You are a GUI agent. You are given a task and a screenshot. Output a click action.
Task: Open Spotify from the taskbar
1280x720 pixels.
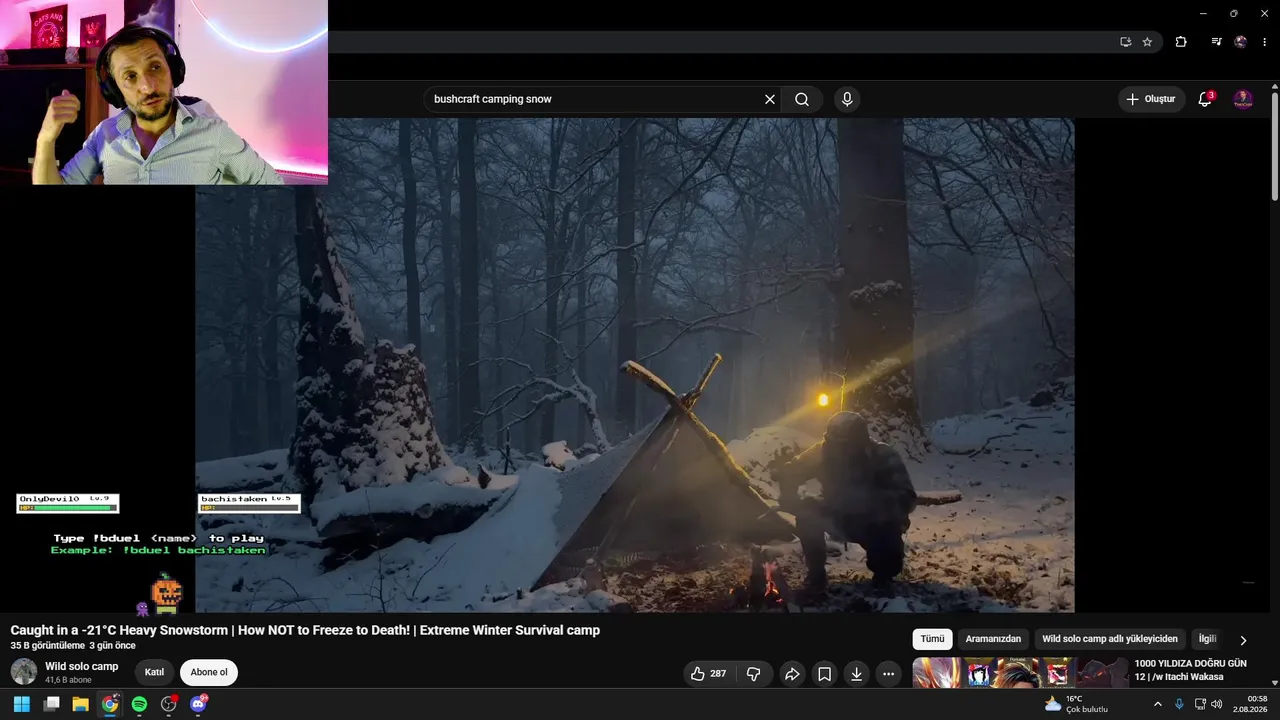(139, 704)
